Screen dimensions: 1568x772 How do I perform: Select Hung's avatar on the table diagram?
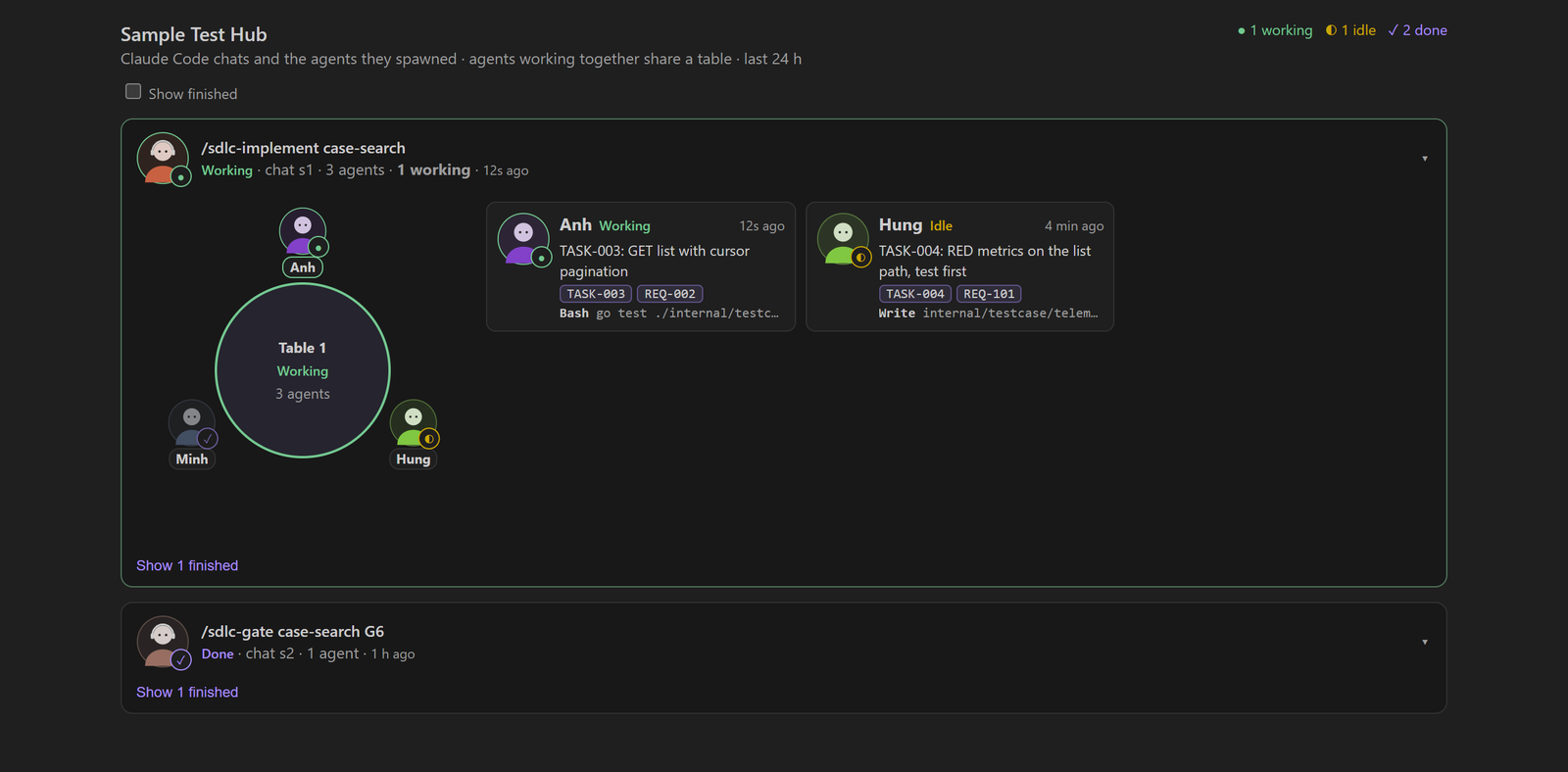414,423
